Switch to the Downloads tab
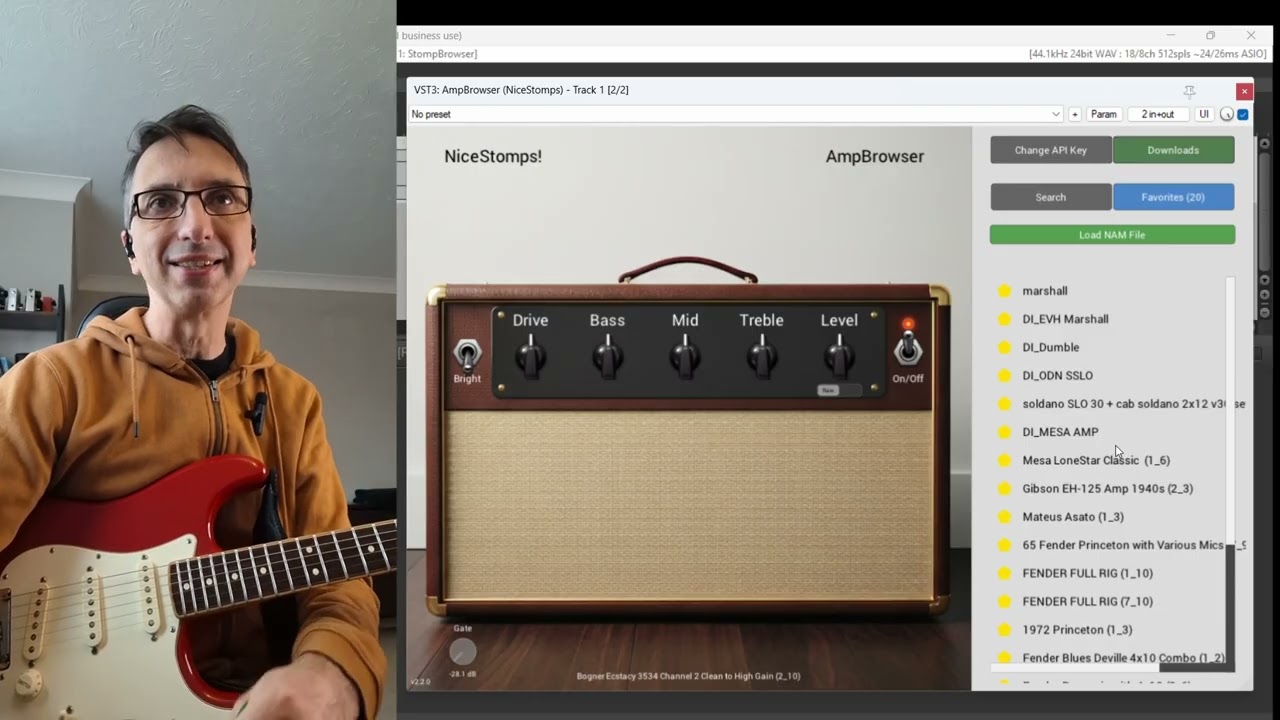1280x720 pixels. click(x=1173, y=150)
